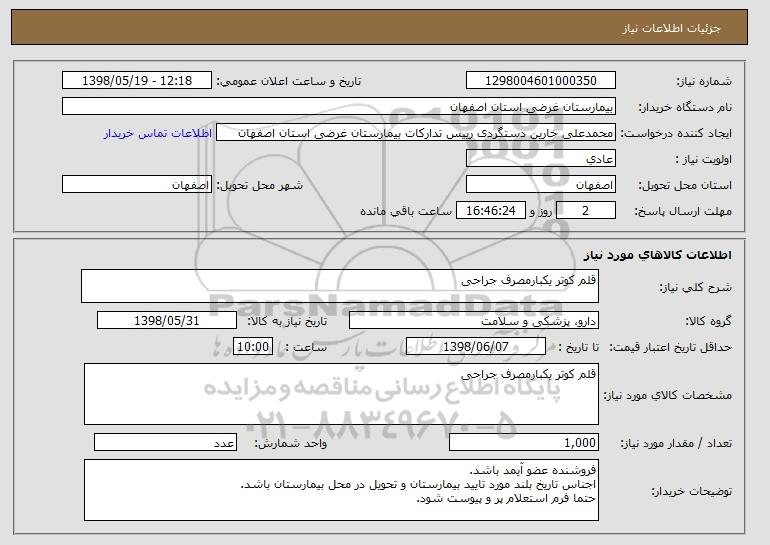Click the note line فروشنده عضو آیمد باشد
The image size is (770, 545).
pos(533,471)
